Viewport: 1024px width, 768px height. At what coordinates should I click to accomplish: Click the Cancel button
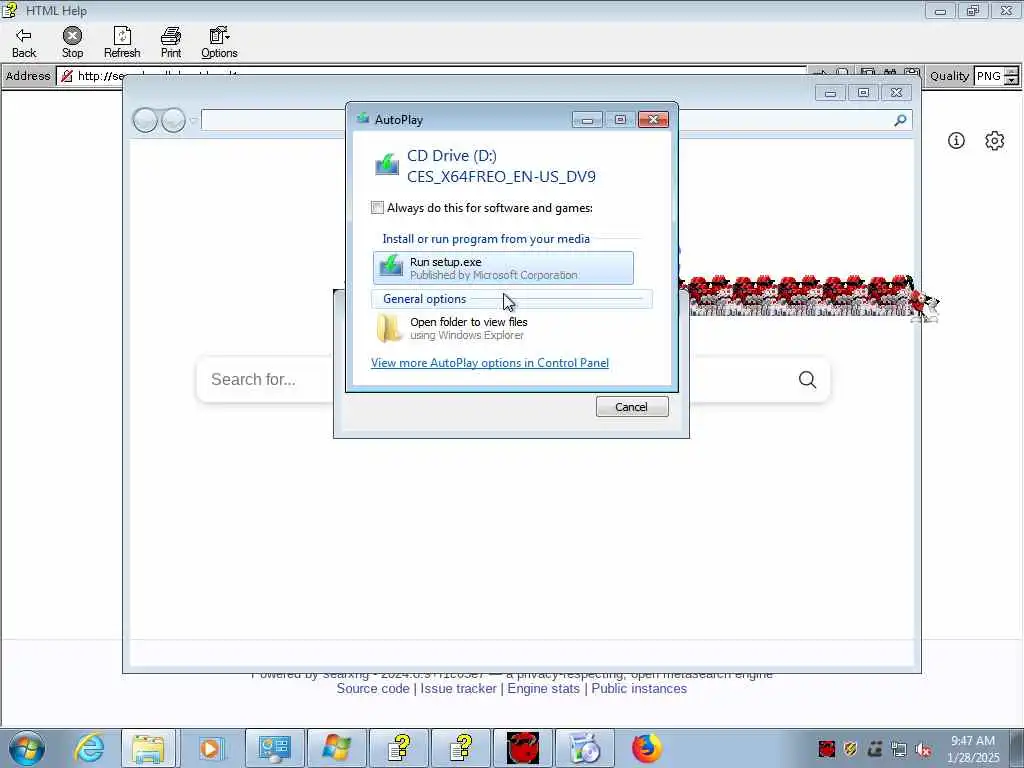pos(632,406)
